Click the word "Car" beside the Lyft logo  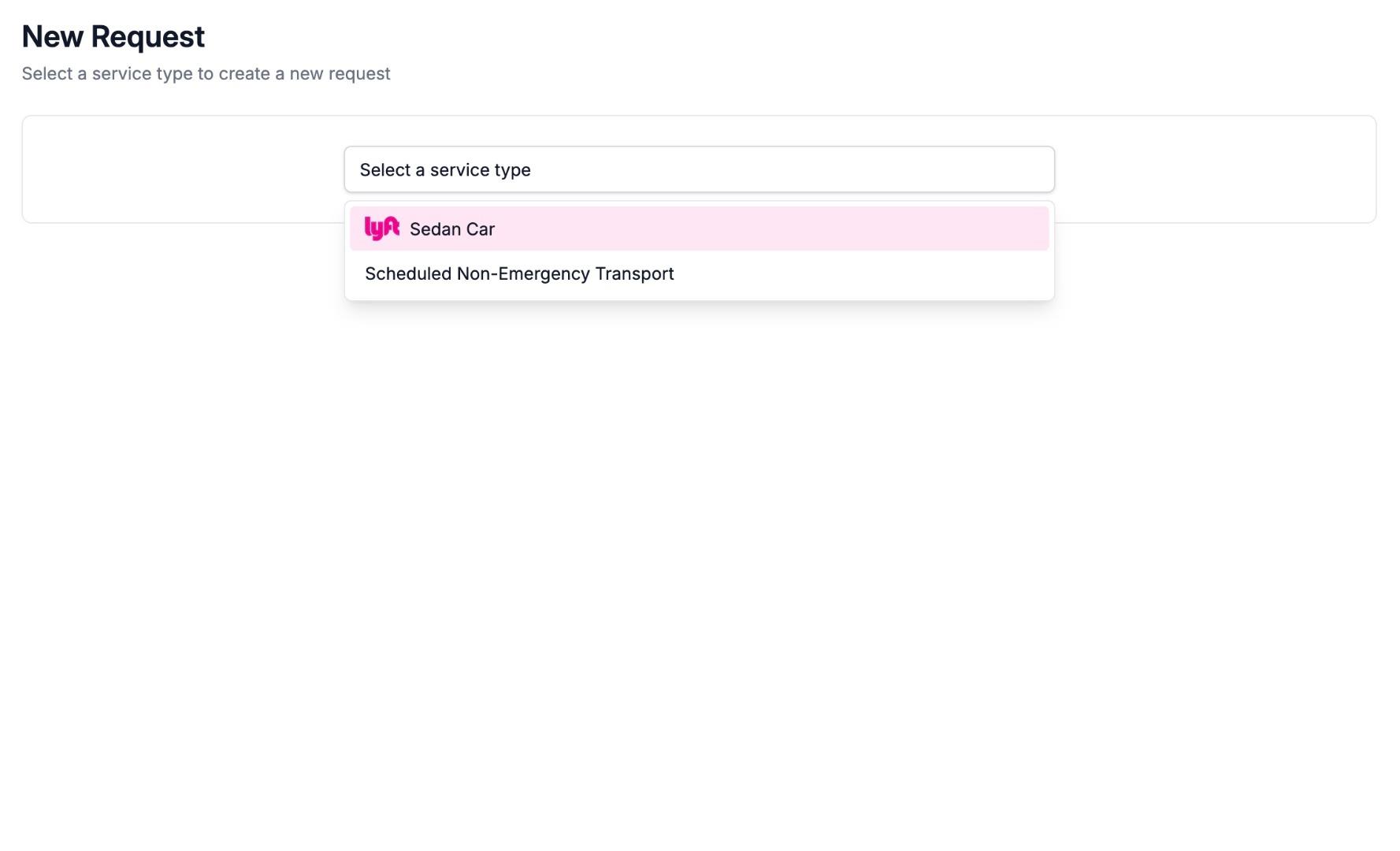tap(481, 229)
